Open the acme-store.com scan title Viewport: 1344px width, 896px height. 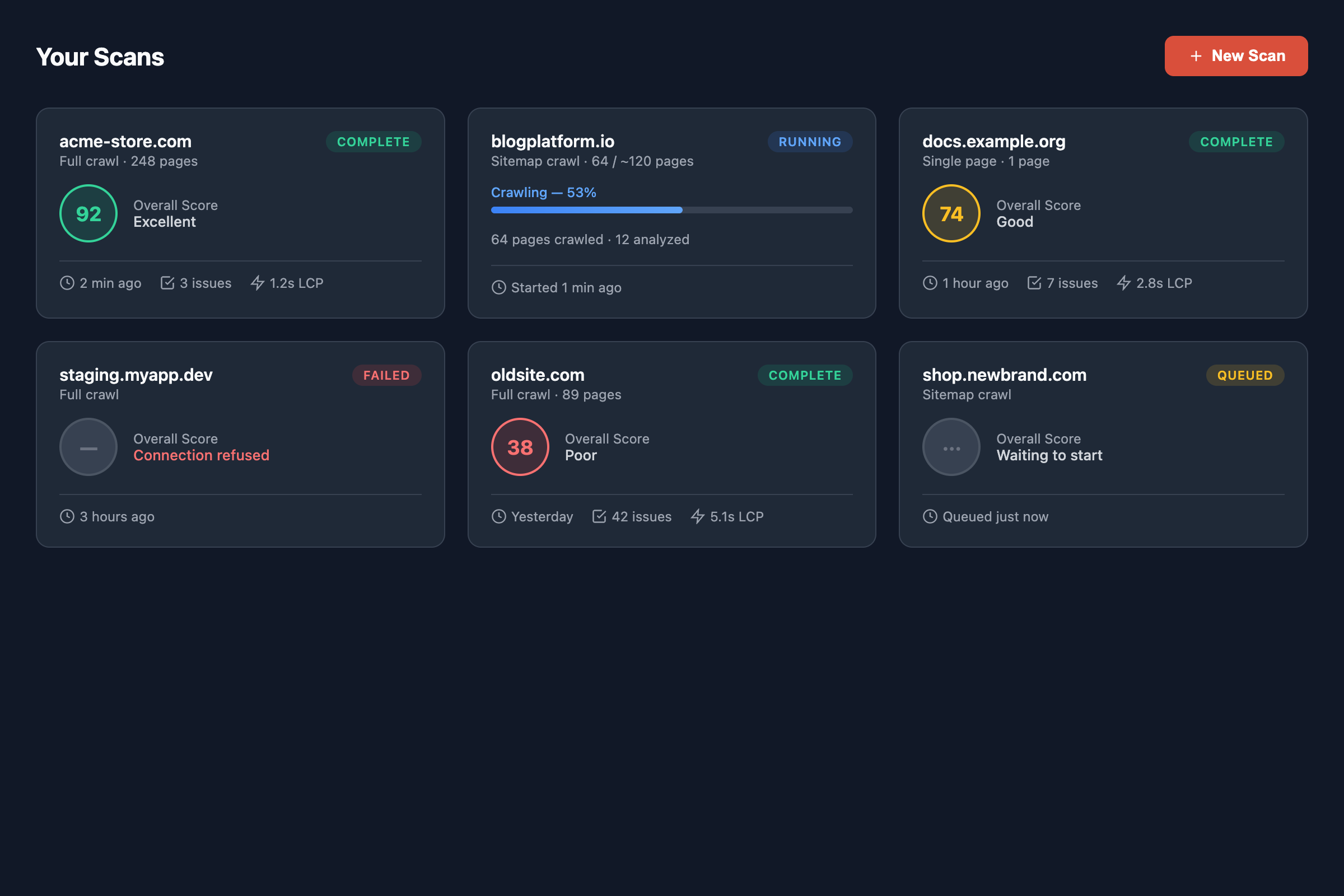125,141
